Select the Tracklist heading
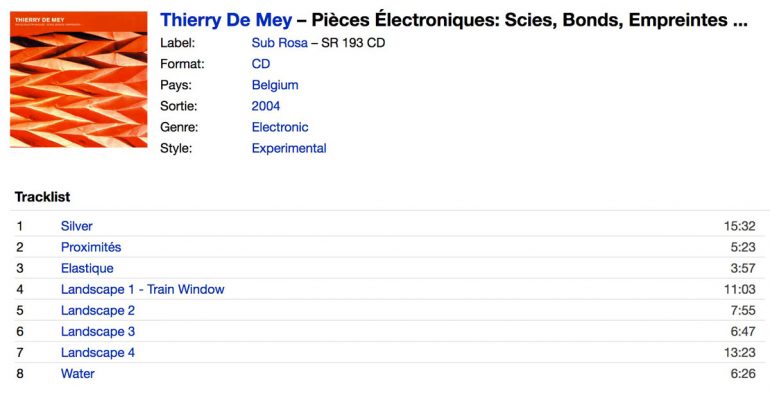This screenshot has height=398, width=770. [x=42, y=197]
